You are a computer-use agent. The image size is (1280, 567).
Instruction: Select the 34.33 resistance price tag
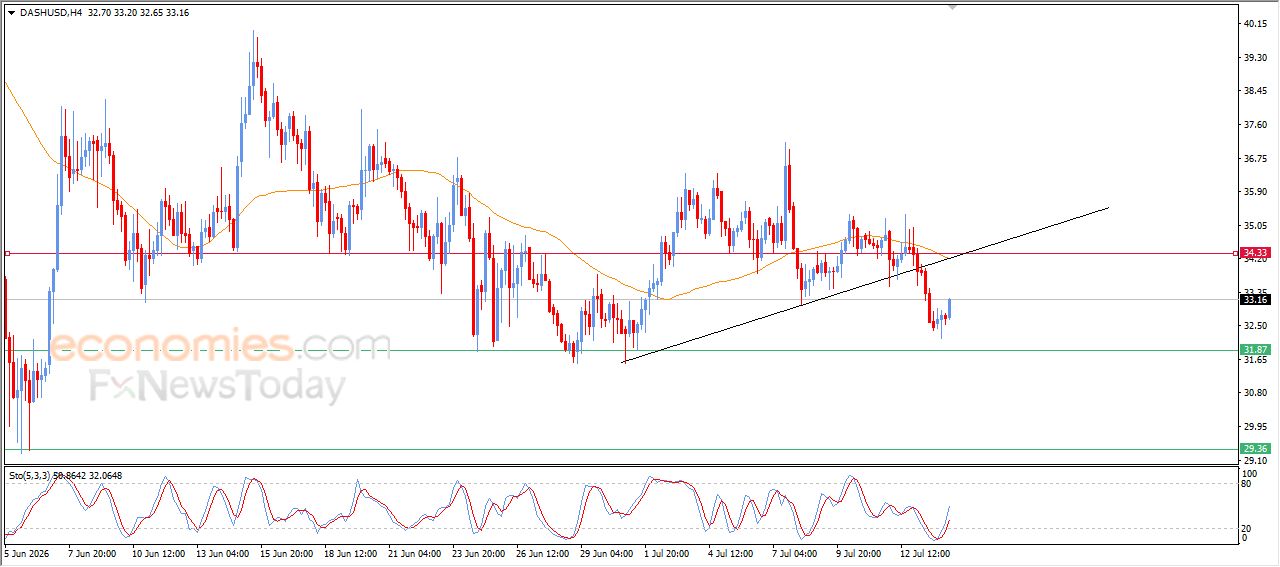tap(1255, 254)
